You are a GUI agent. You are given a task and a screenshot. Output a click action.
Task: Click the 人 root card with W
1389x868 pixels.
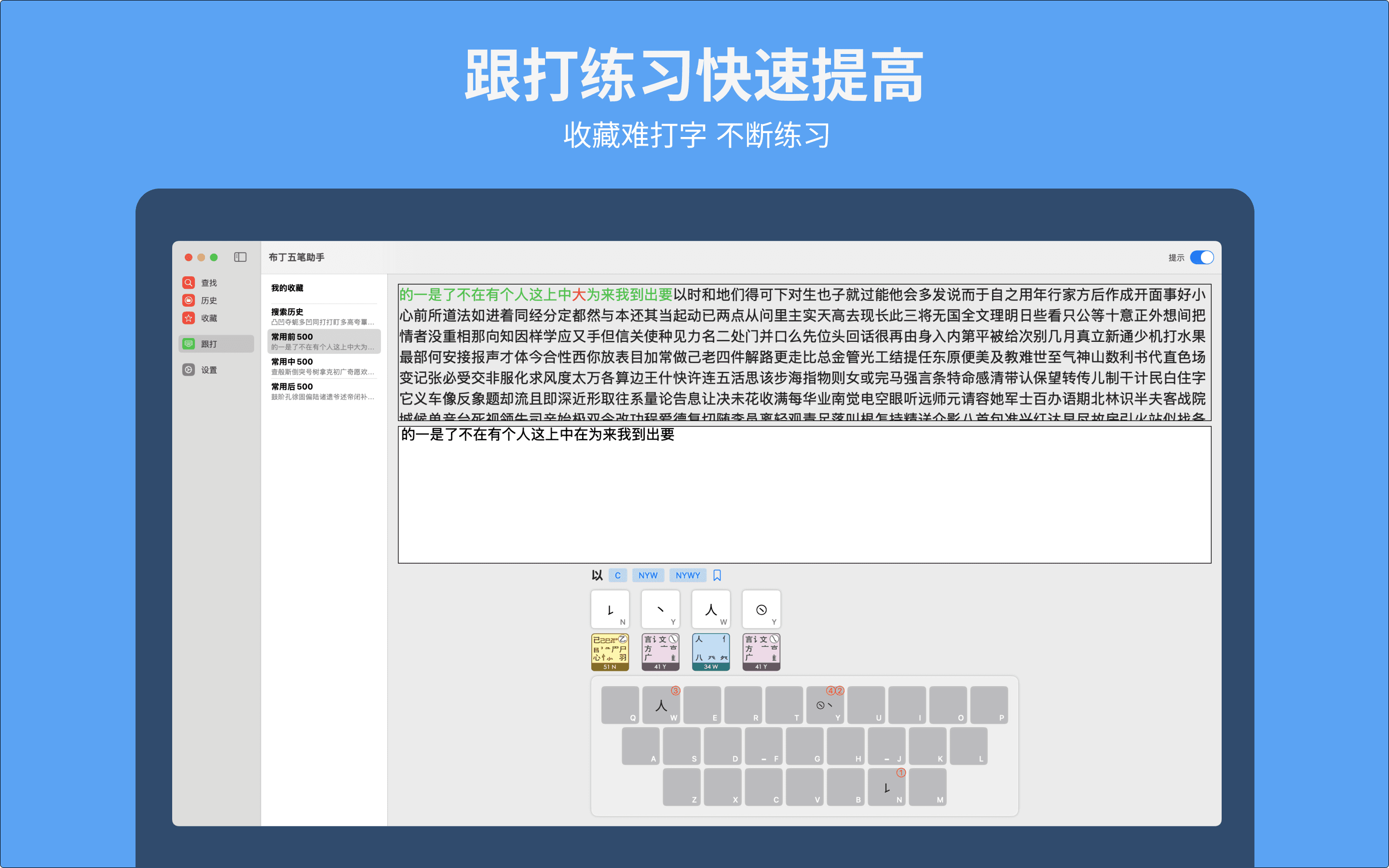coord(710,610)
